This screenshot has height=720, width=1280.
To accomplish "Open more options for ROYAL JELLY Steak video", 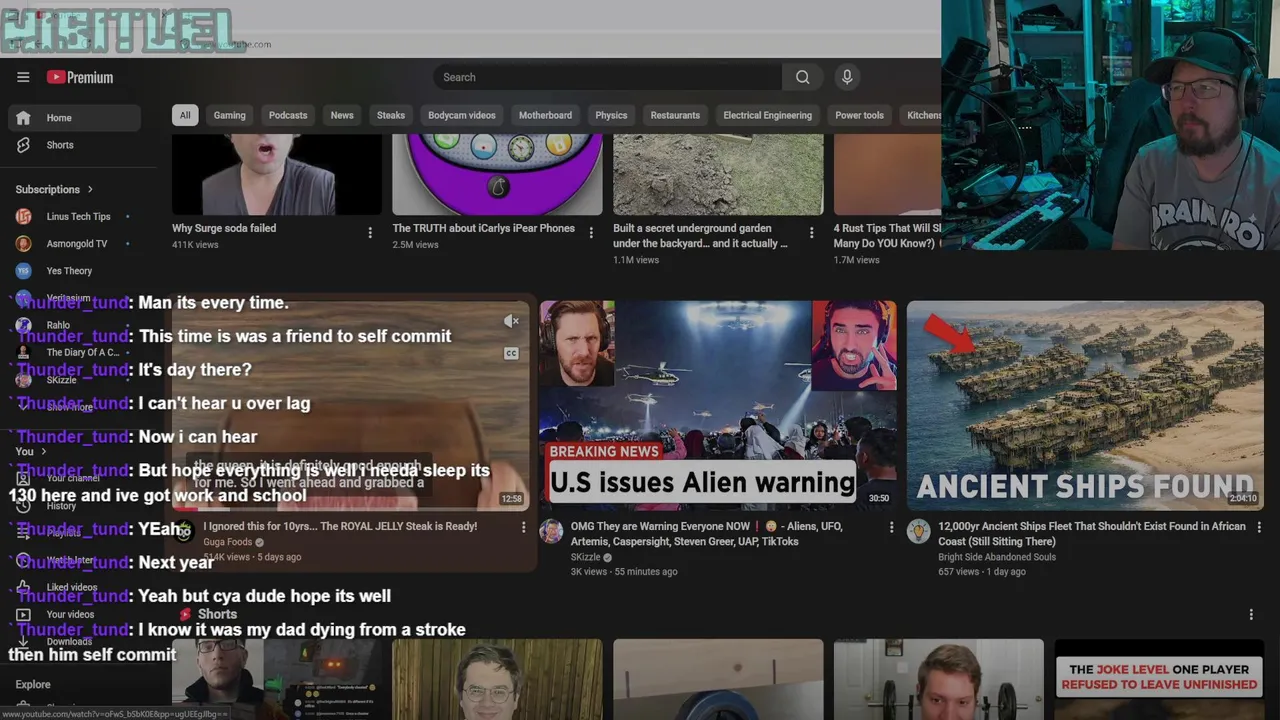I will [523, 527].
